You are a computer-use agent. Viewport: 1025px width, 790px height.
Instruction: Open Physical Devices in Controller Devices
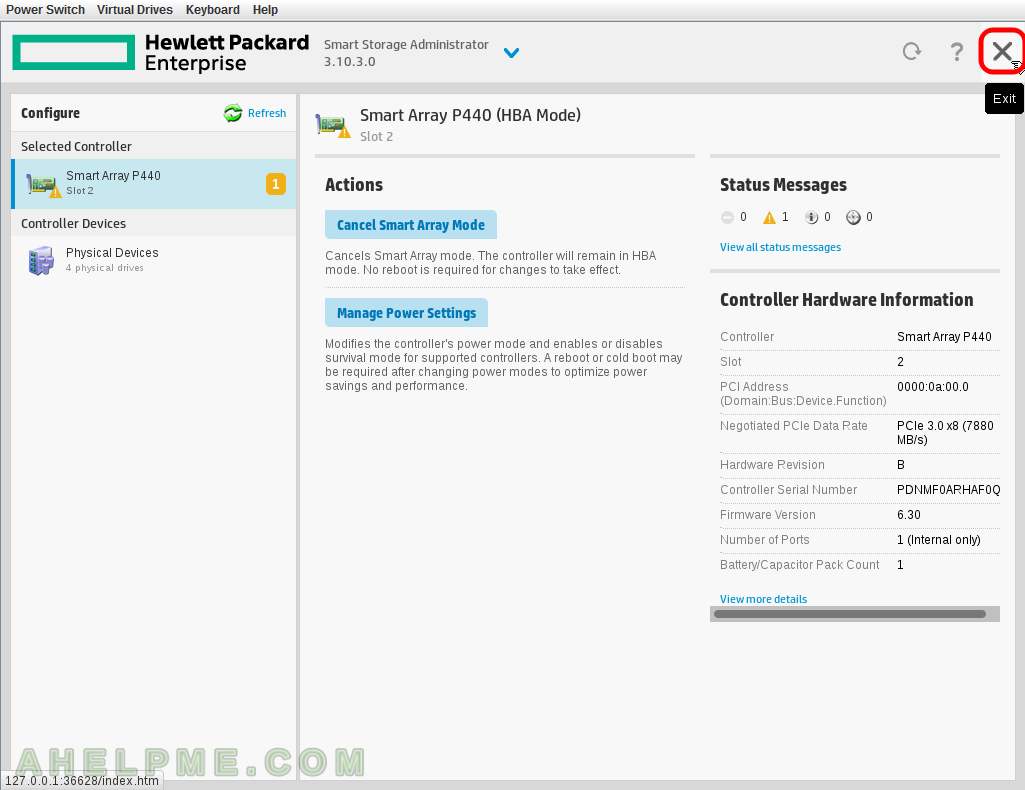154,259
